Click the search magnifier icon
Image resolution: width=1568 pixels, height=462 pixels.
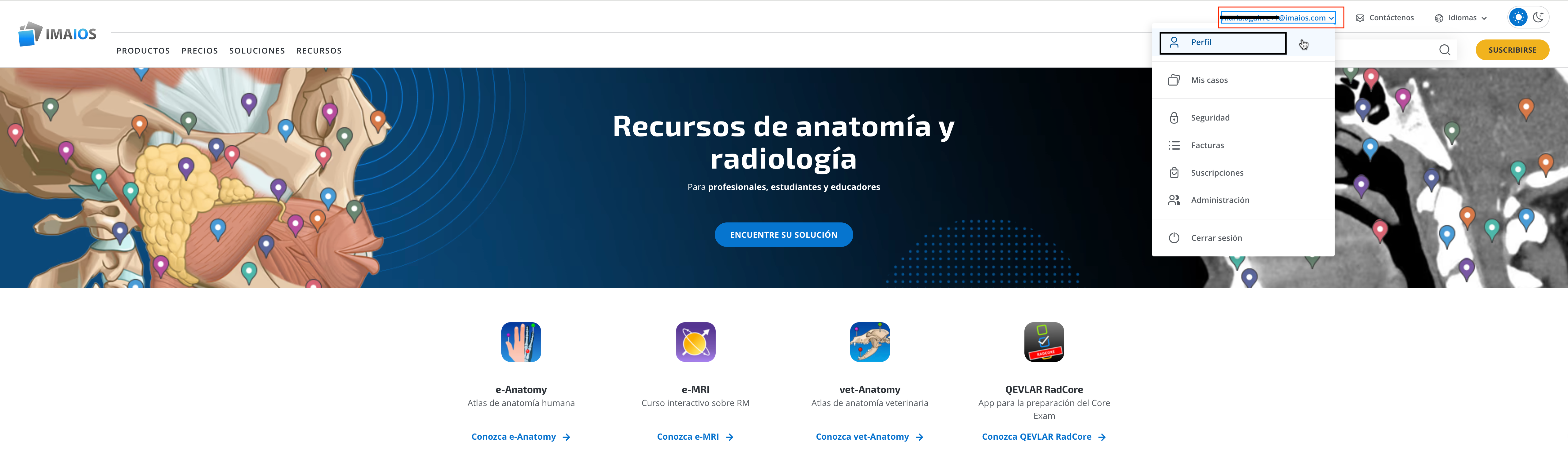coord(1445,50)
